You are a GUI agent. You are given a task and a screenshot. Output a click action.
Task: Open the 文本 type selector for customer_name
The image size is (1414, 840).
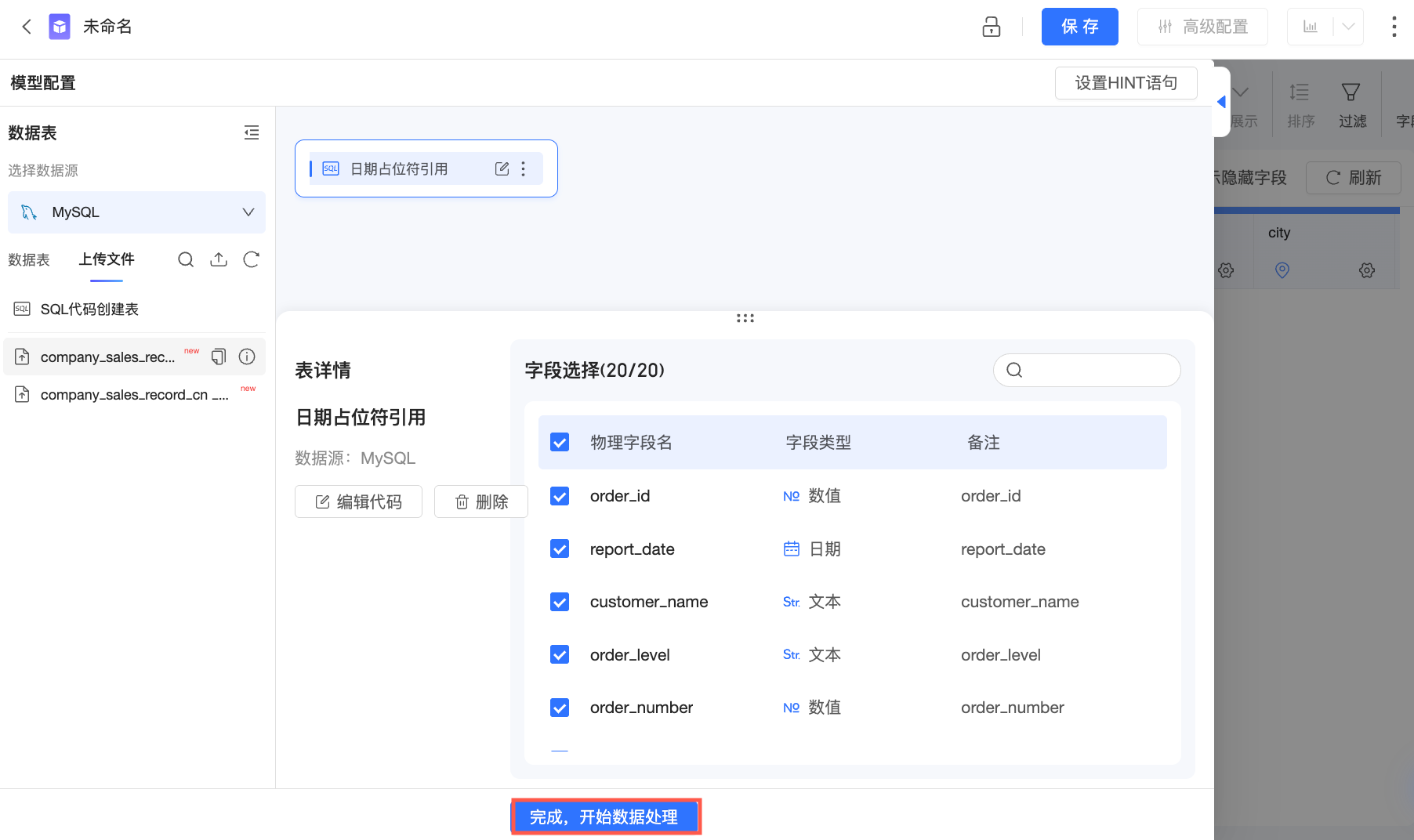[812, 602]
